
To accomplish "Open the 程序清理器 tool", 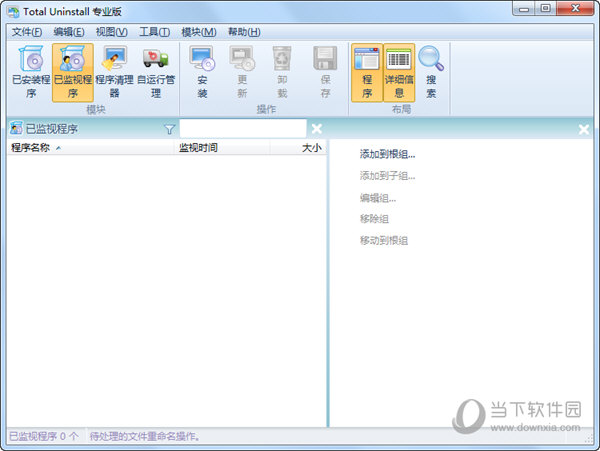I will pyautogui.click(x=114, y=72).
